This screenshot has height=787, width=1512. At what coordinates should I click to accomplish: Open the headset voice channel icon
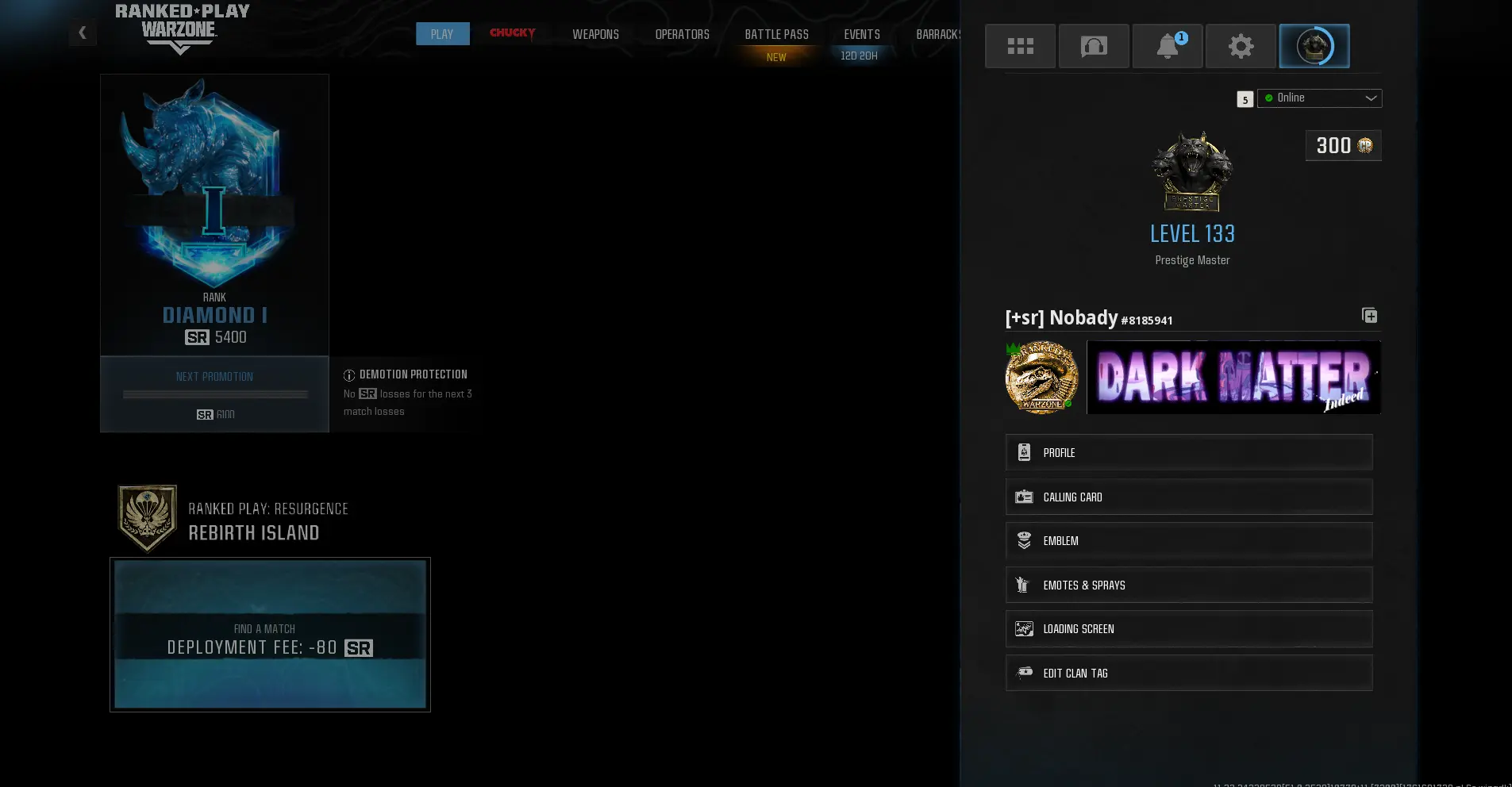click(x=1094, y=46)
